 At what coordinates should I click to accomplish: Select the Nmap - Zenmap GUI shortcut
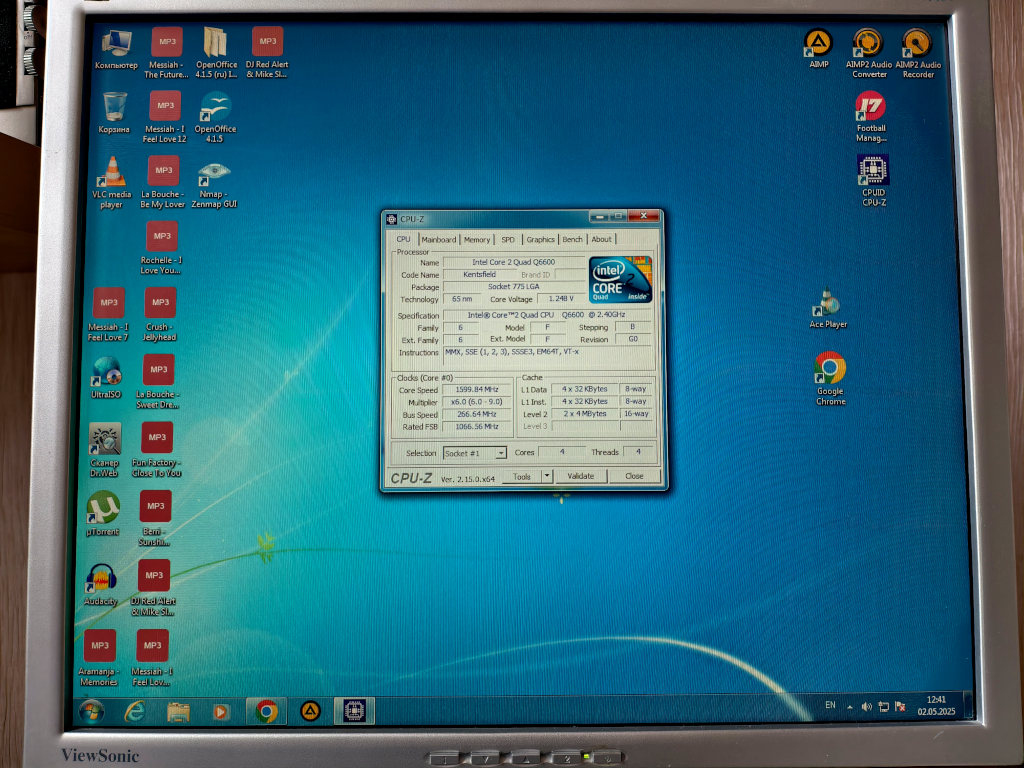tap(214, 185)
